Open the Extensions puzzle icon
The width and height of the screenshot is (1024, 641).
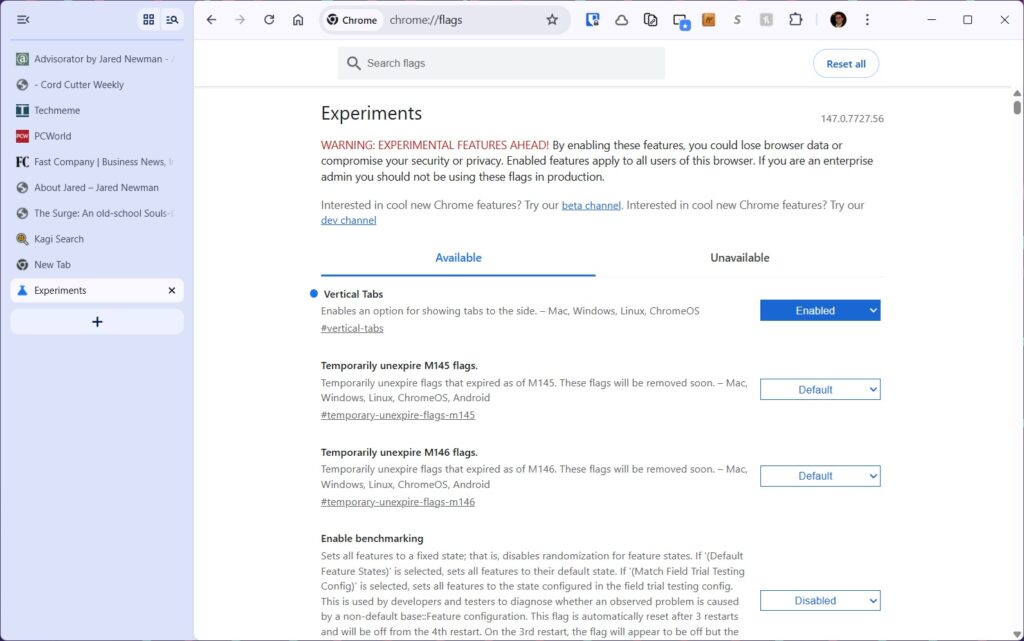click(x=796, y=20)
